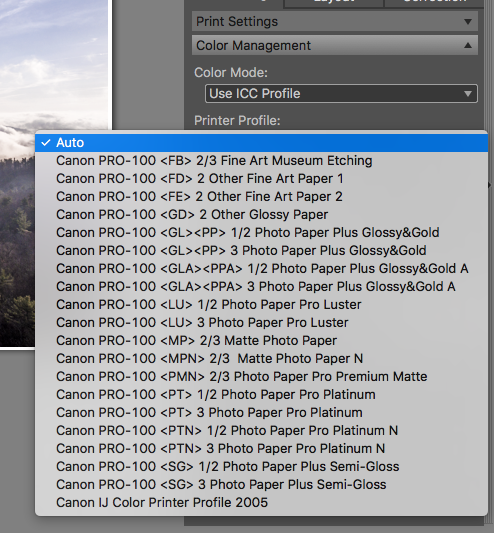
Task: Choose LU 1/2 Photo Paper Pro Luster
Action: click(261, 305)
